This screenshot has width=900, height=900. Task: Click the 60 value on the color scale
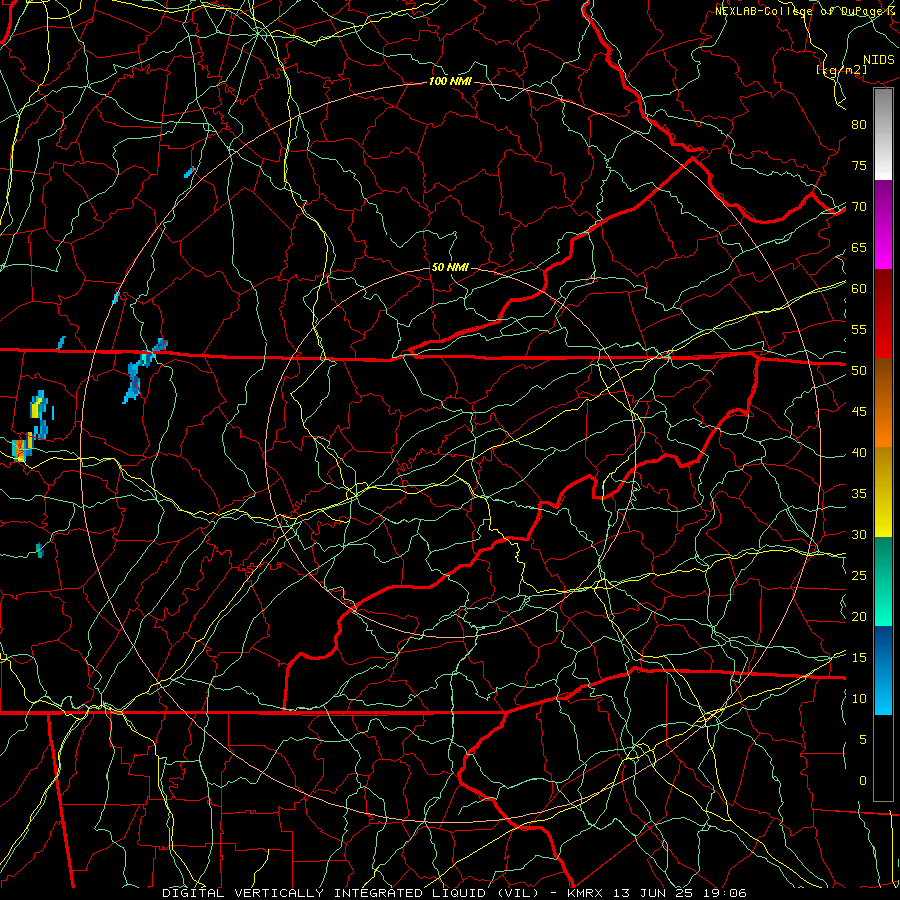859,289
